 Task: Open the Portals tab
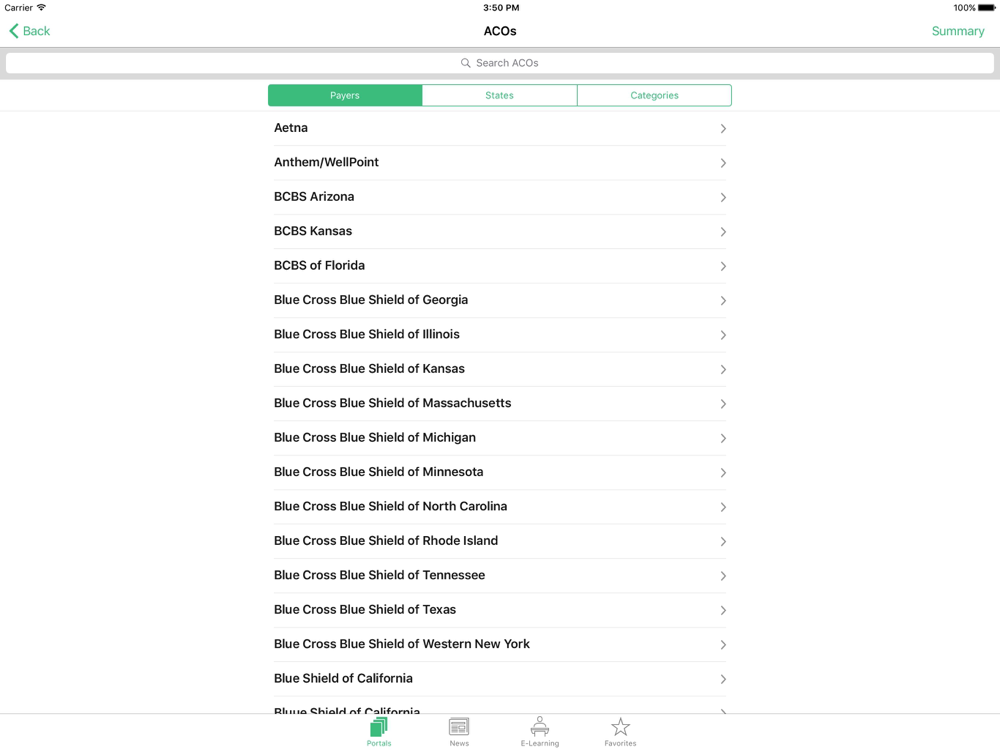coord(379,732)
